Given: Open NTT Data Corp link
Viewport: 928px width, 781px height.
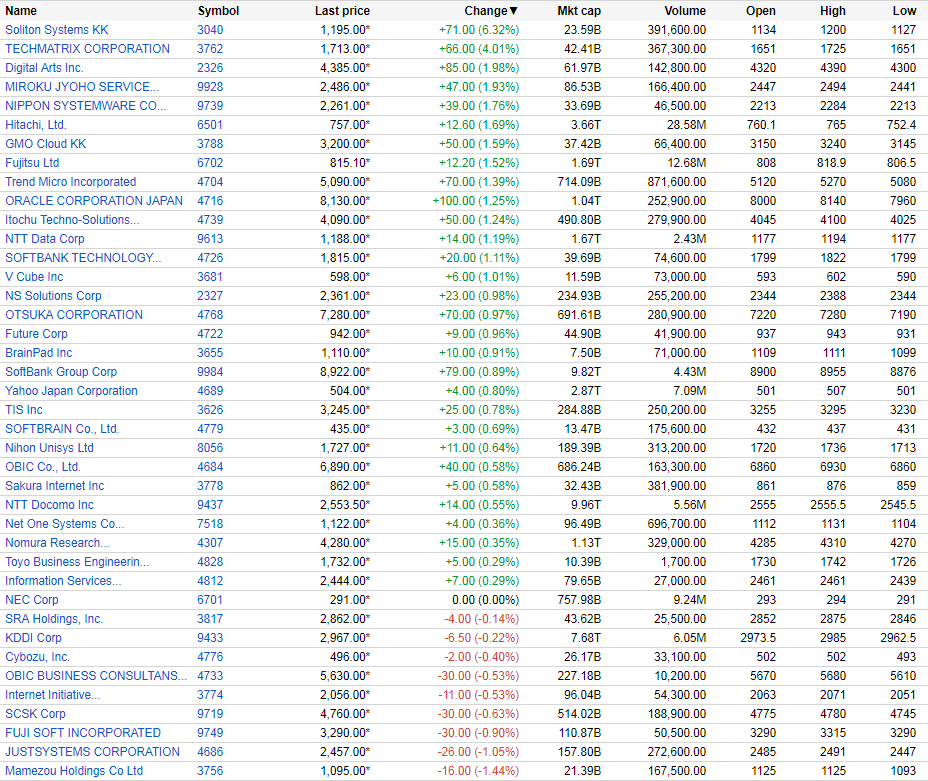Looking at the screenshot, I should [45, 238].
